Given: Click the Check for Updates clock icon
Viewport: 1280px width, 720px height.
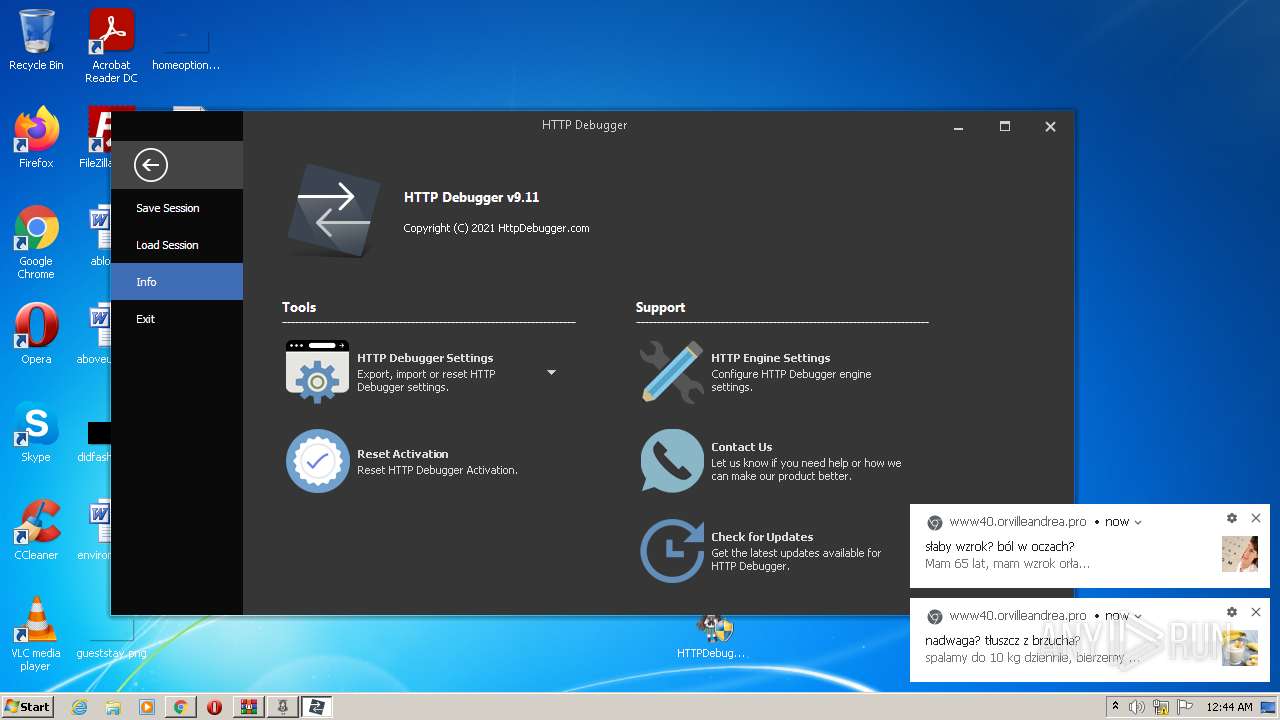Looking at the screenshot, I should pyautogui.click(x=672, y=550).
